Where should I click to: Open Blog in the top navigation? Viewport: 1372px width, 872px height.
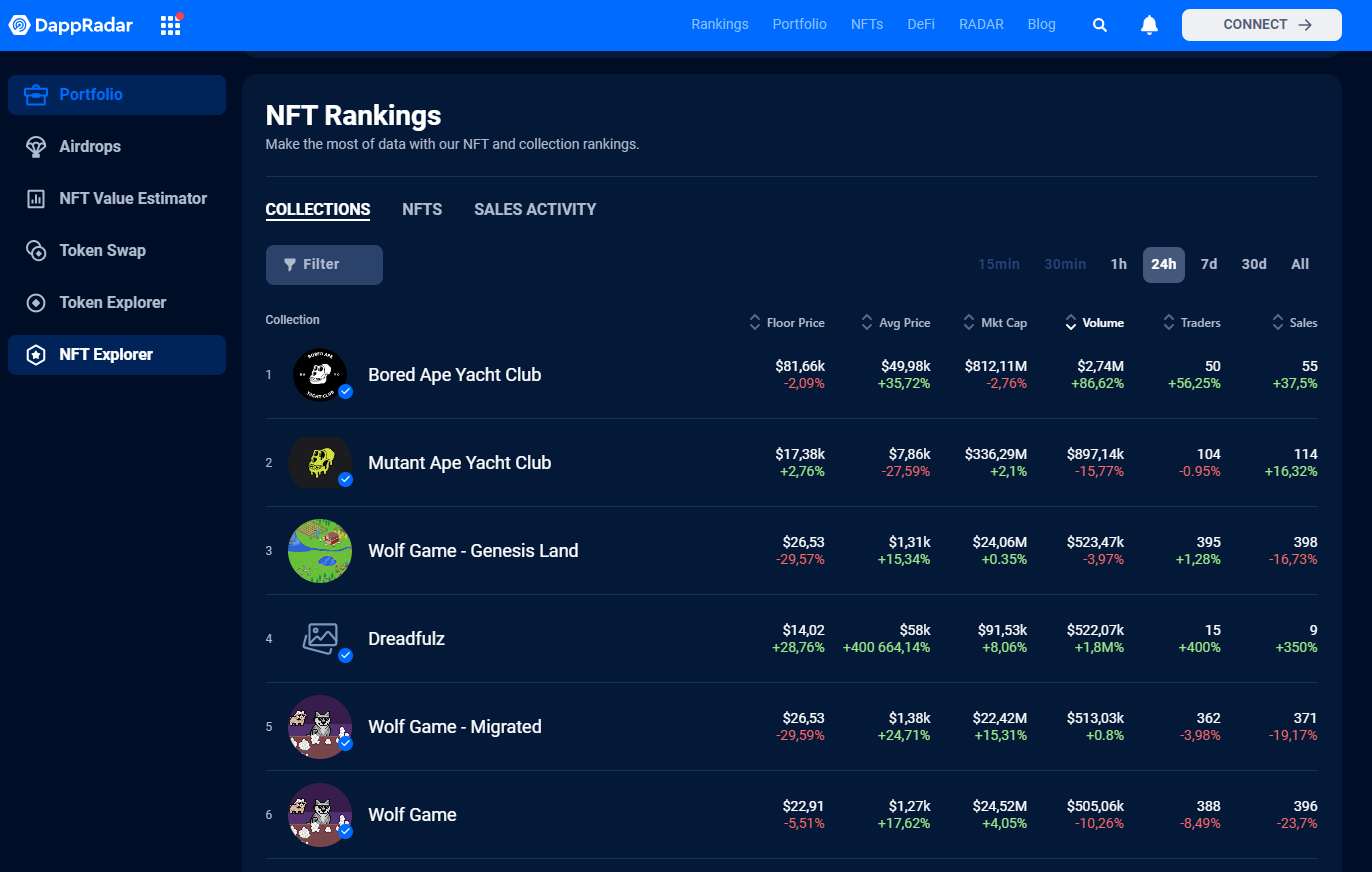point(1042,25)
